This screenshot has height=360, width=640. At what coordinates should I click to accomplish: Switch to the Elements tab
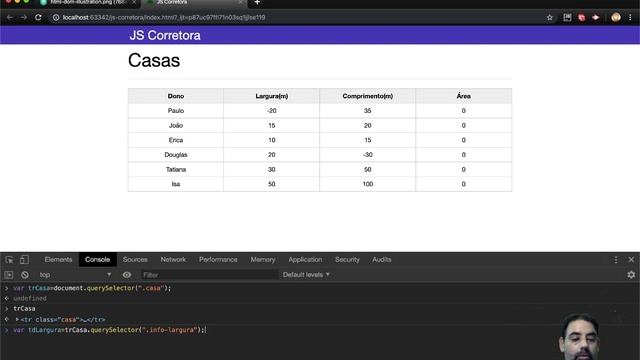tap(58, 260)
